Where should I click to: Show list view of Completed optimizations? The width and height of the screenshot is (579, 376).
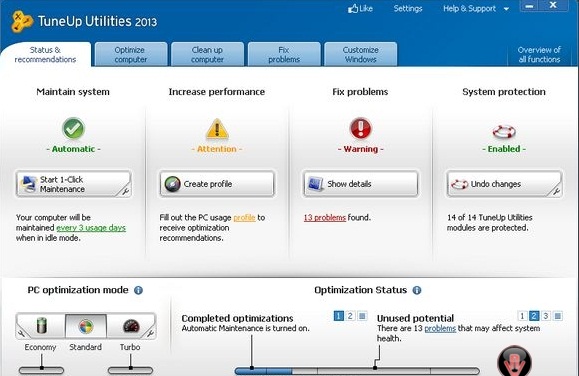362,316
